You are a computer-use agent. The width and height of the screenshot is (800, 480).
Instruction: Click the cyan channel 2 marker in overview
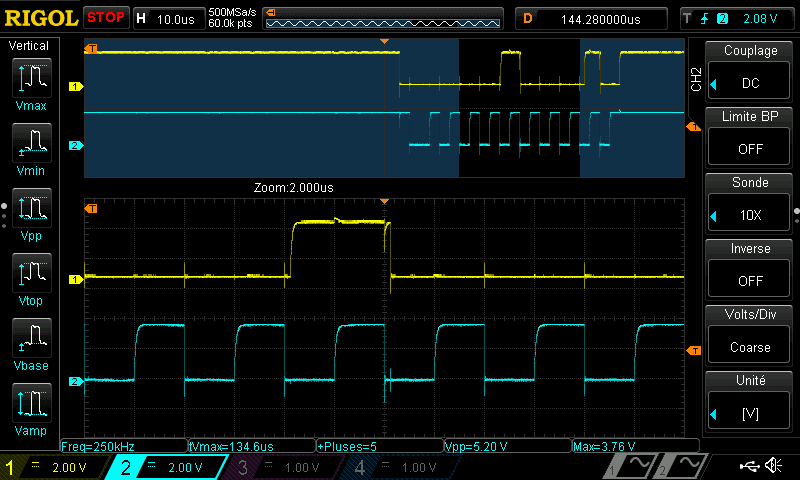click(x=76, y=145)
